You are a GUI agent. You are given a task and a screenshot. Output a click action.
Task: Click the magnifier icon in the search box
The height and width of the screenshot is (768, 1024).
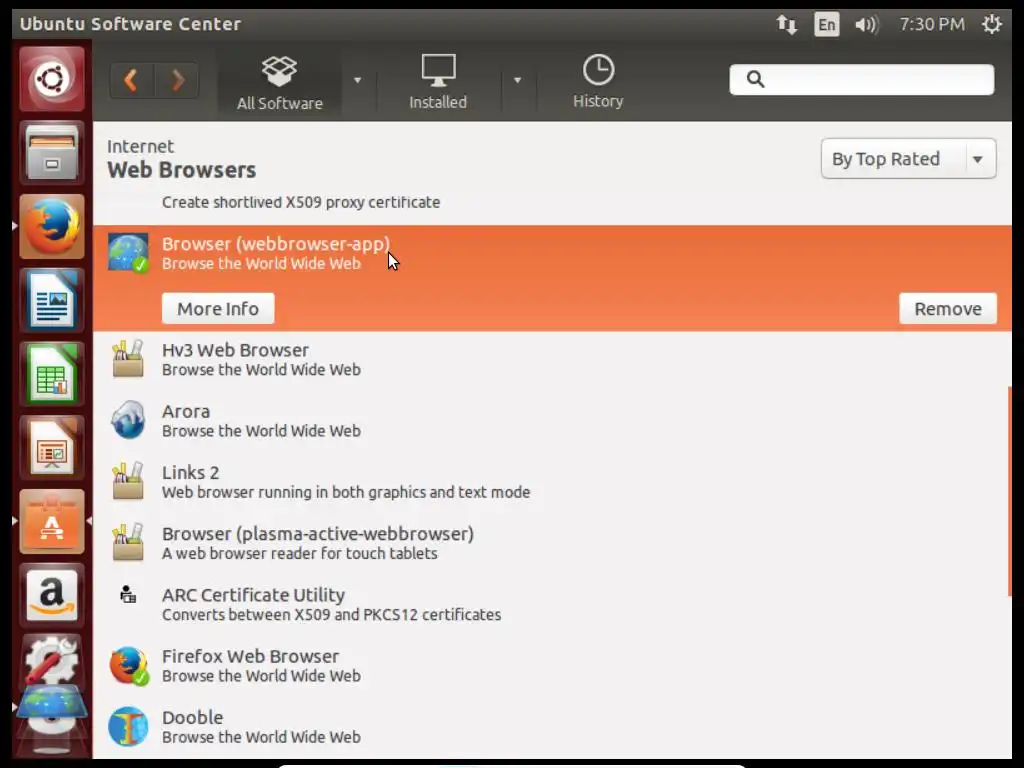coord(755,79)
